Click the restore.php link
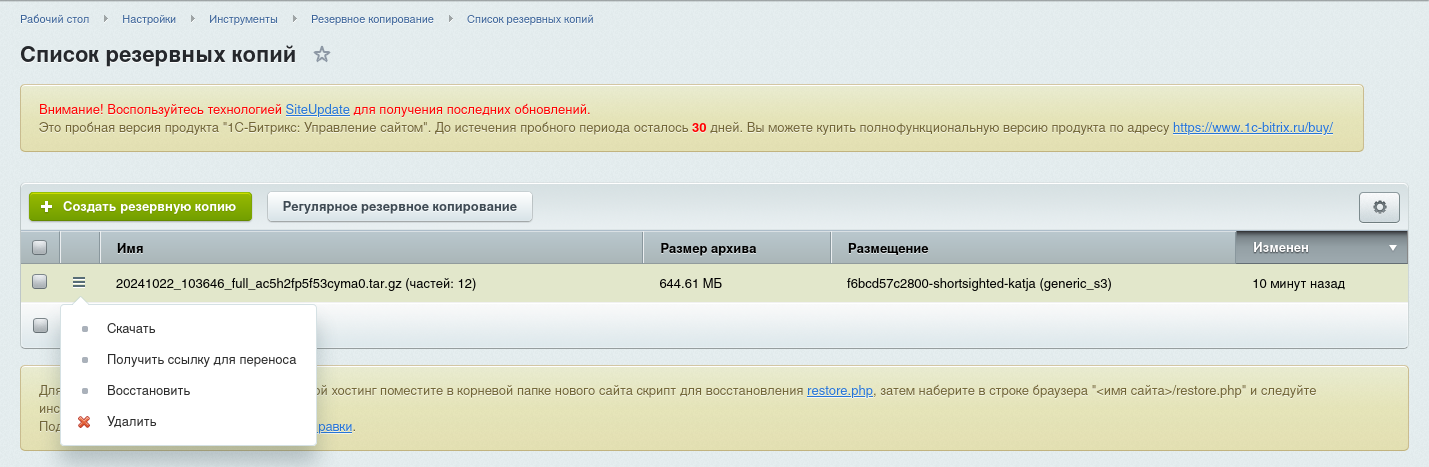1429x467 pixels. pos(840,391)
